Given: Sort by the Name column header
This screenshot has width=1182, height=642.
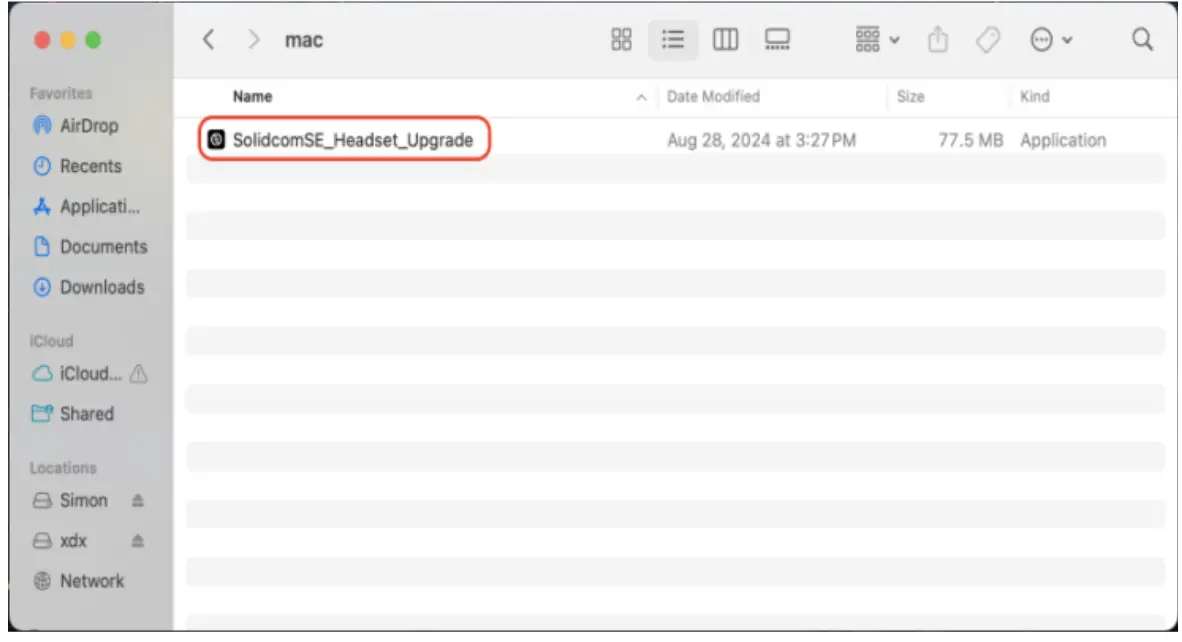Looking at the screenshot, I should 253,96.
